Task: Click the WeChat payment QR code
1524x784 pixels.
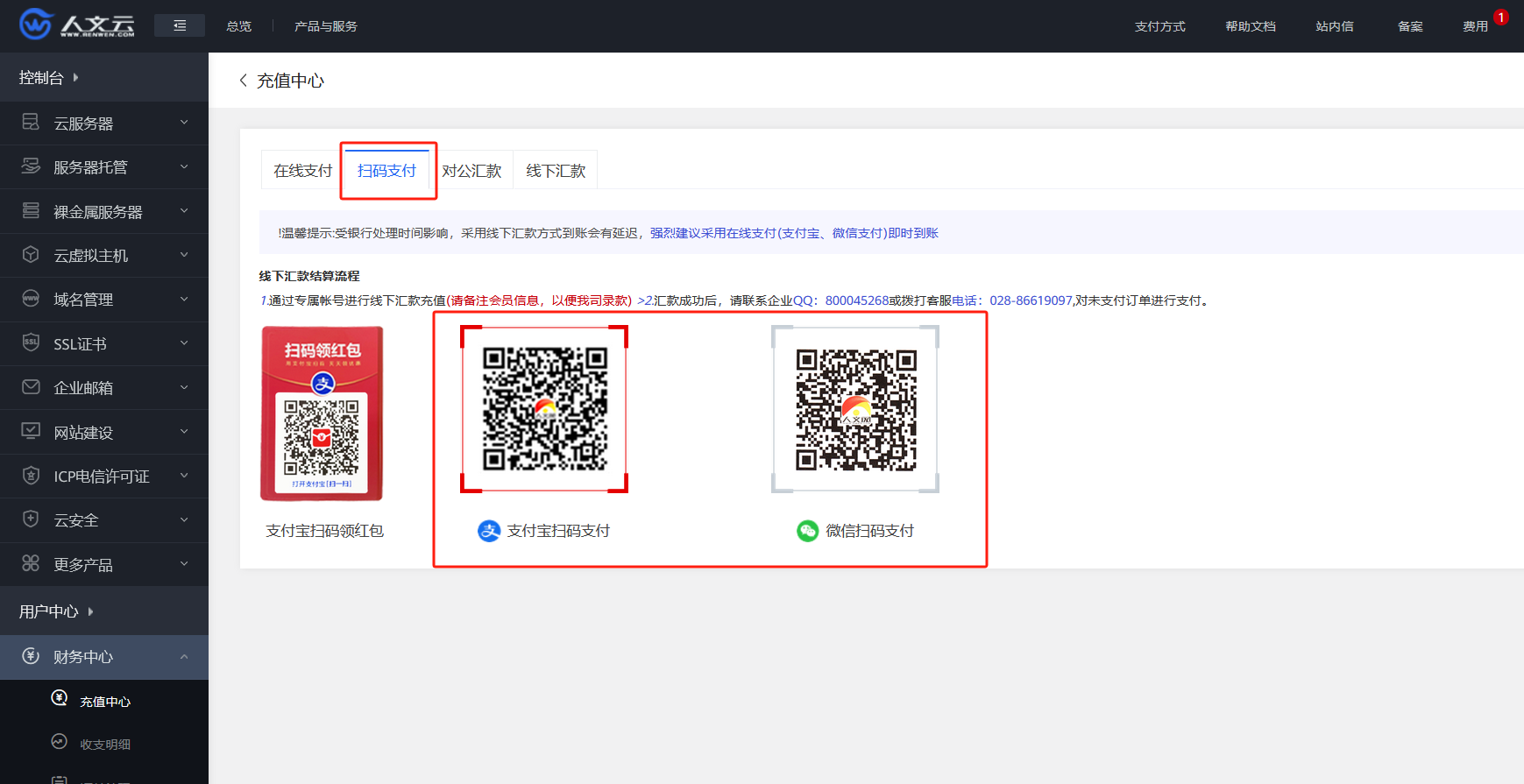Action: 855,409
